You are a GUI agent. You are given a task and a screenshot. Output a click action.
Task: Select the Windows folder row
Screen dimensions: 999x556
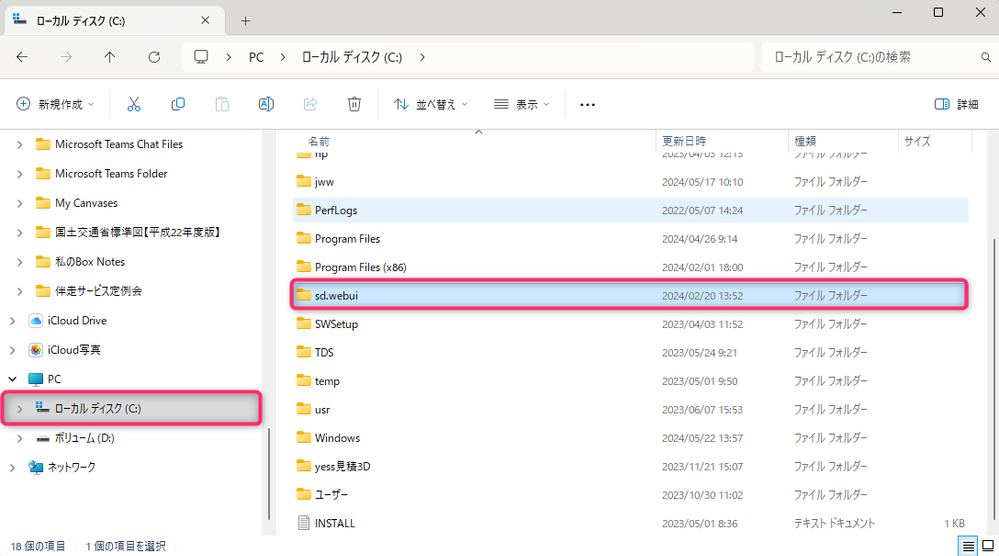(x=631, y=438)
